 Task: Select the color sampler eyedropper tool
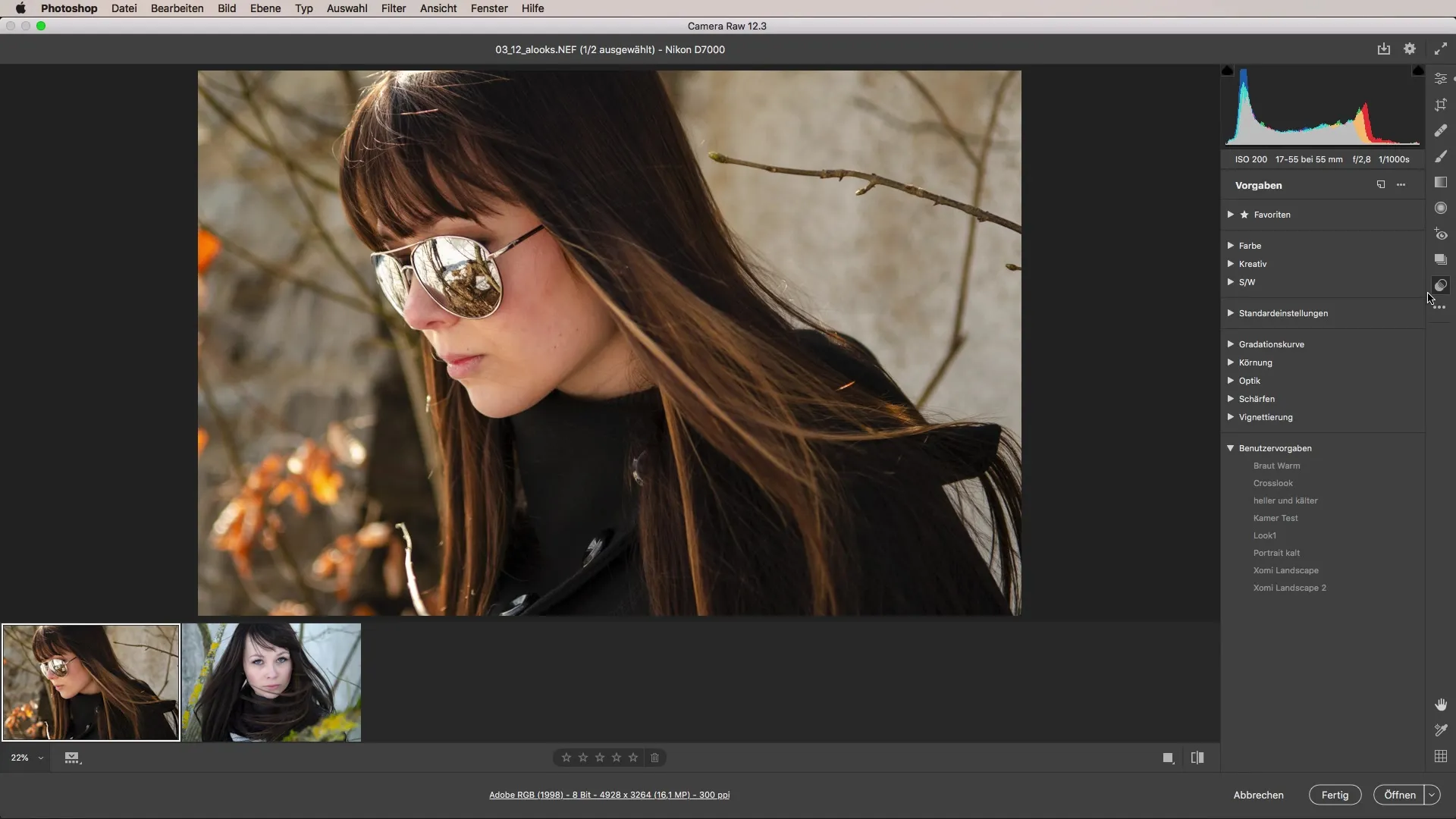click(x=1441, y=730)
